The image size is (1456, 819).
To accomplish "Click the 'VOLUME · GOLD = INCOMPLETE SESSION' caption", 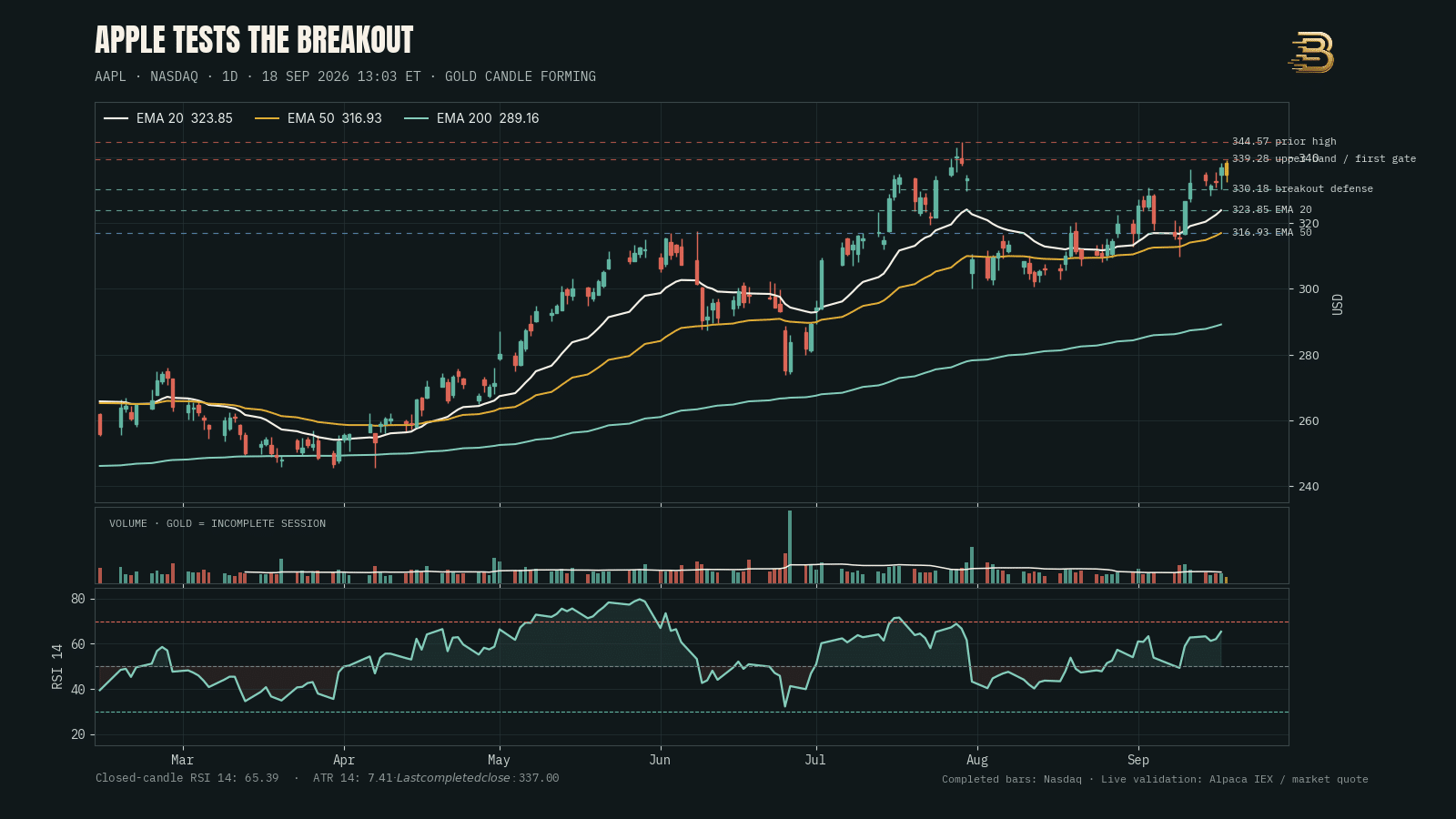I will point(217,523).
